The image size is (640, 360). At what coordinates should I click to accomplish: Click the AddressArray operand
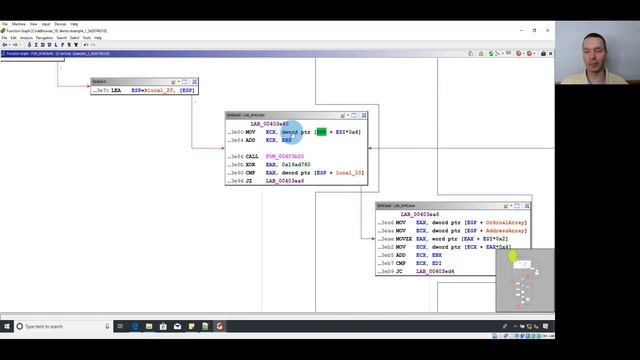(x=506, y=231)
